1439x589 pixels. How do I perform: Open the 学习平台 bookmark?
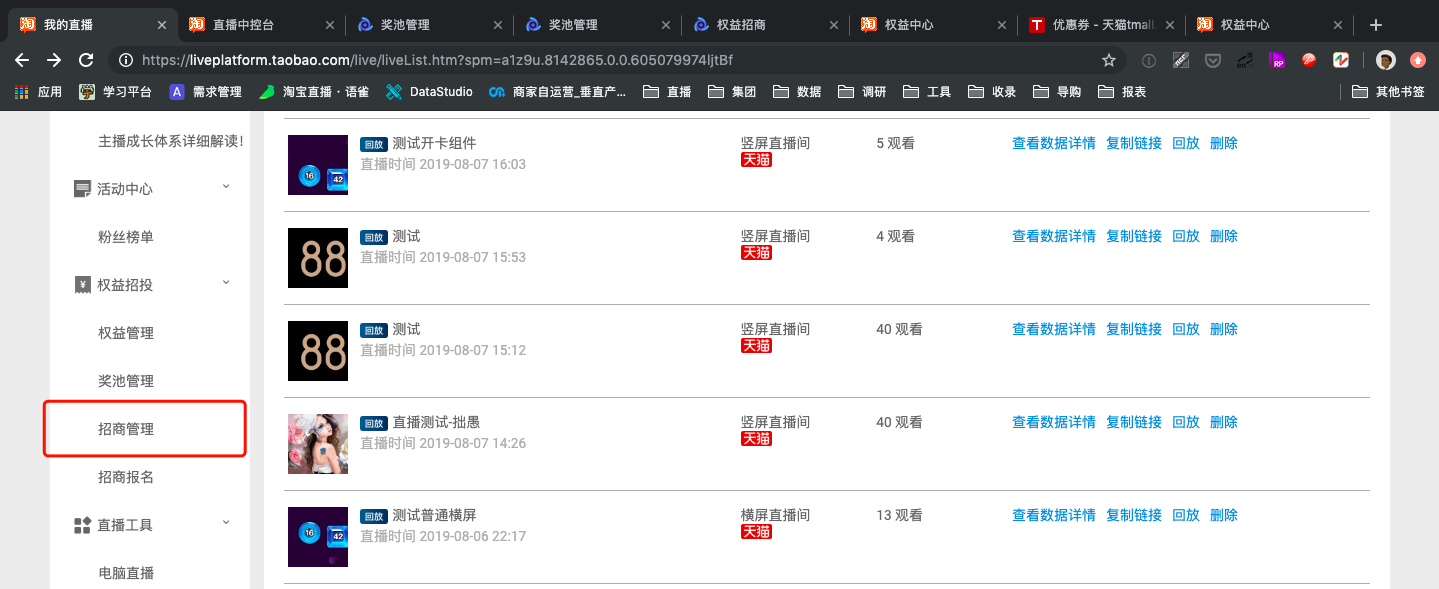(x=116, y=91)
